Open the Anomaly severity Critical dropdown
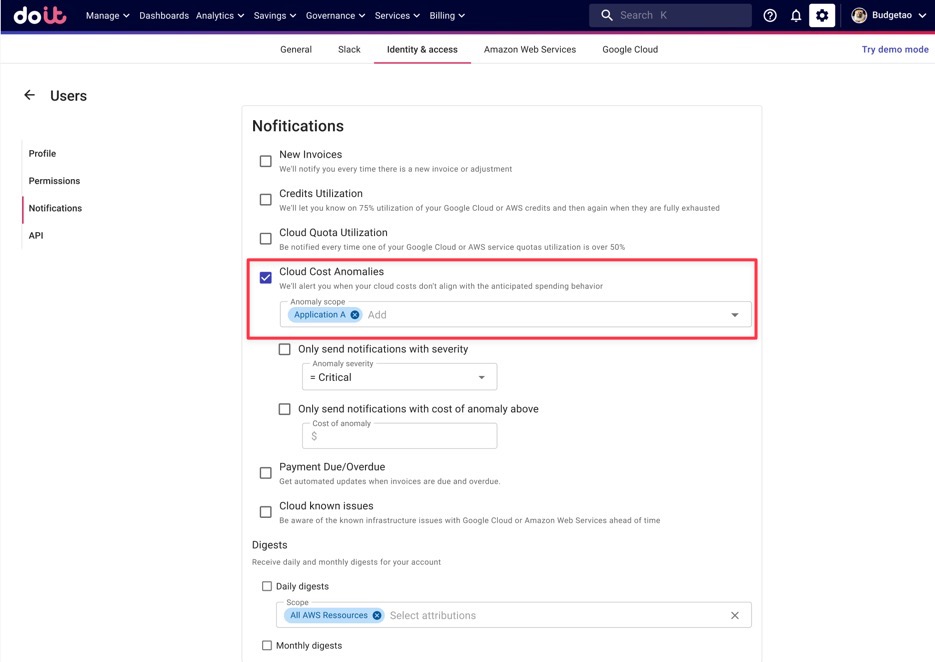 click(400, 377)
